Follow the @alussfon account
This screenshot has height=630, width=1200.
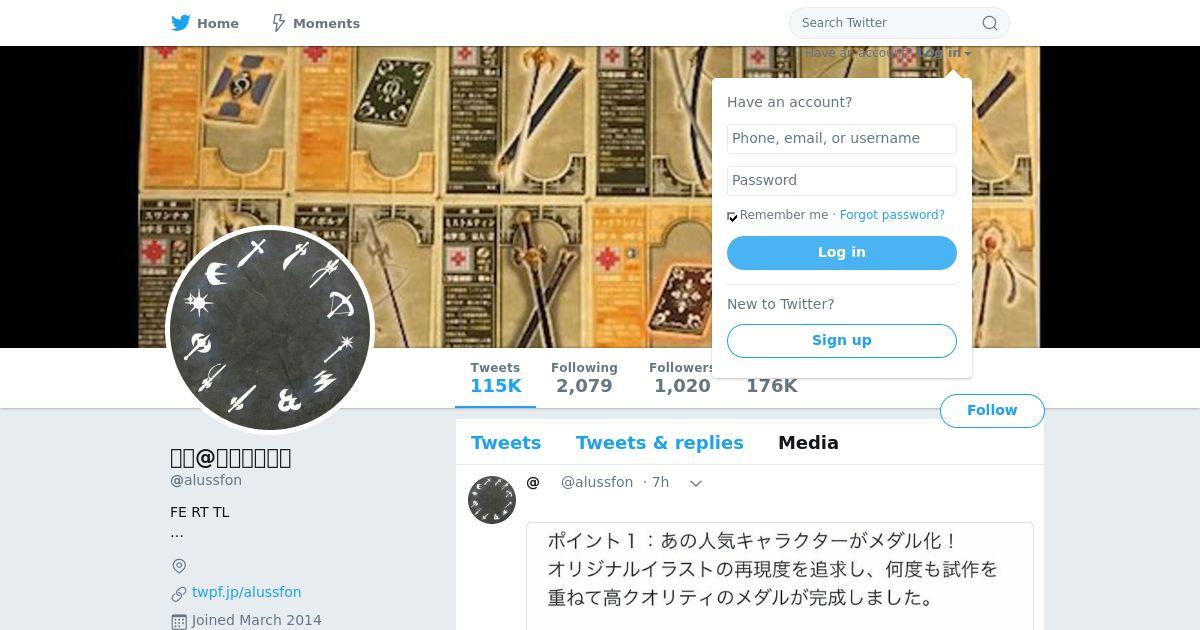point(992,411)
